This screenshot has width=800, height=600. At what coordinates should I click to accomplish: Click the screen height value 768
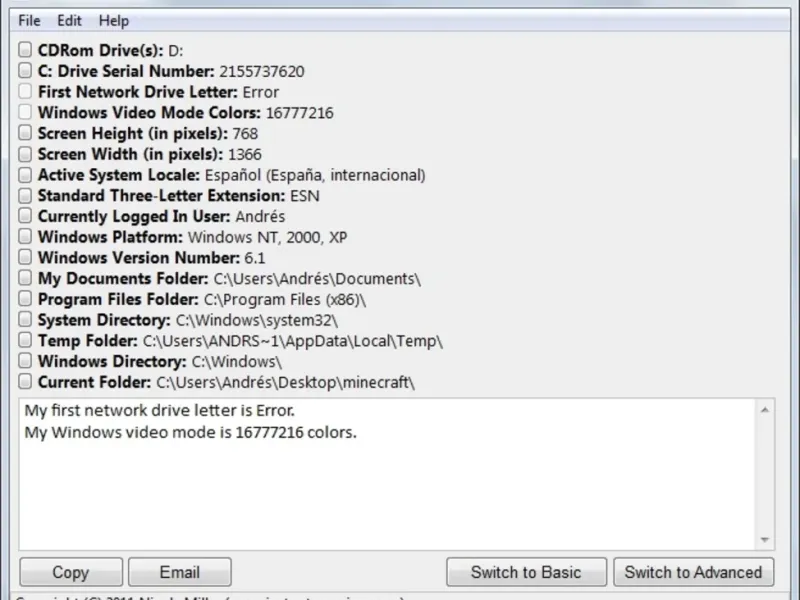point(245,134)
